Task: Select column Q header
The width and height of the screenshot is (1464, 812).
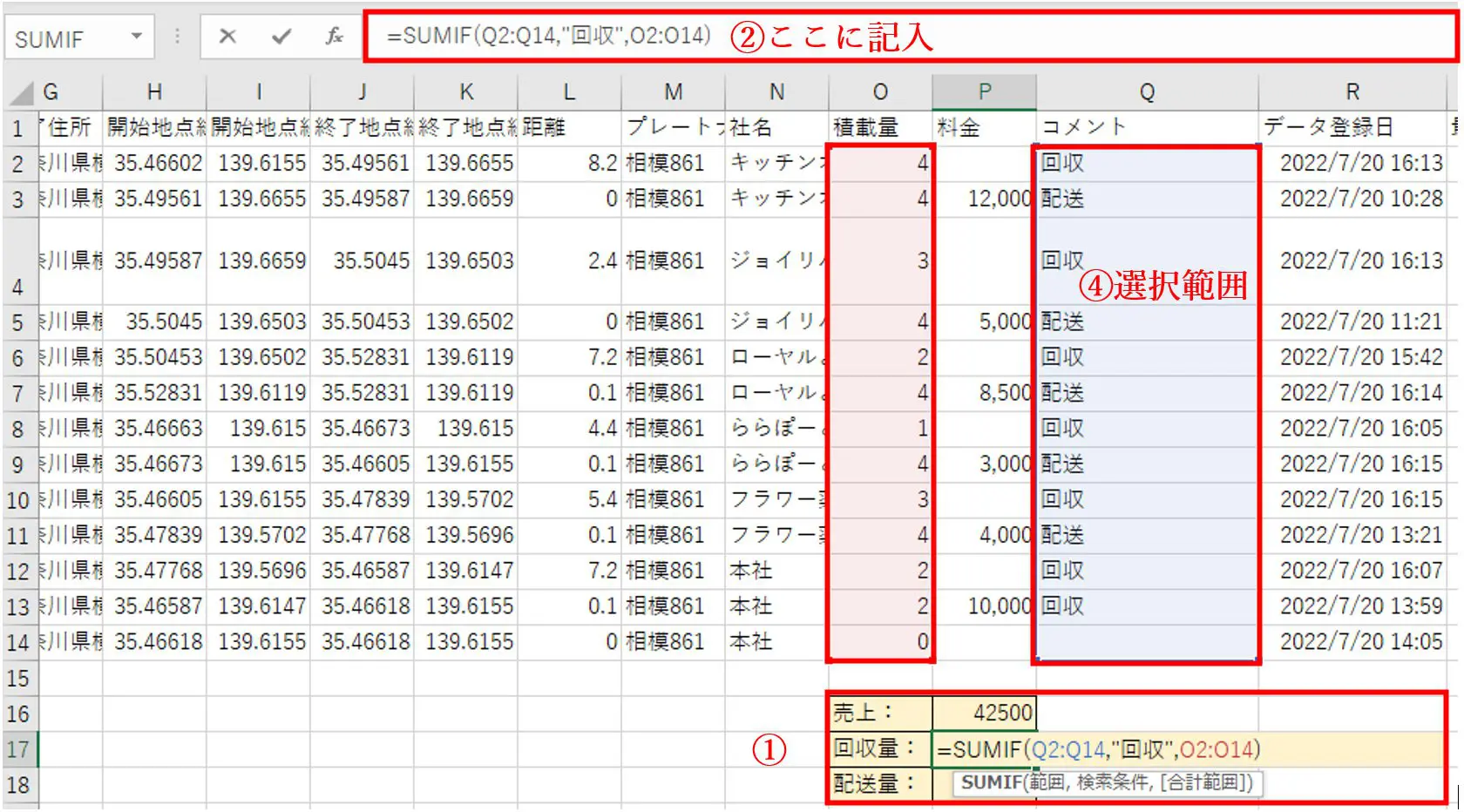Action: 1147,92
